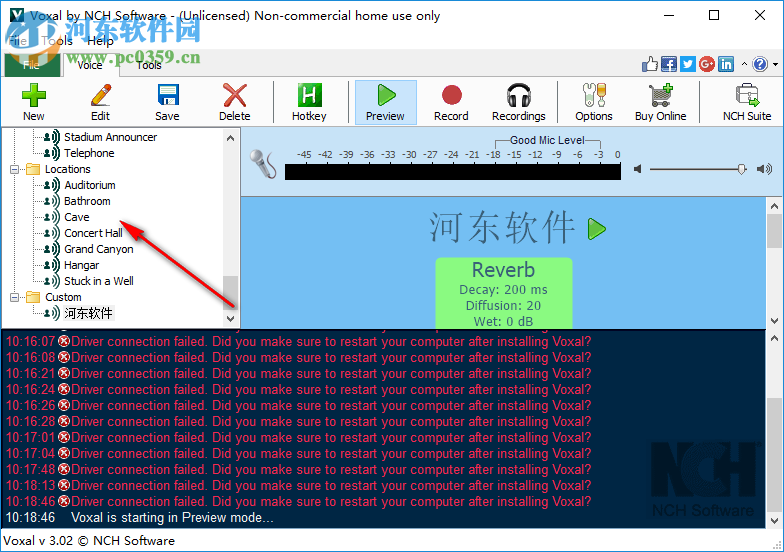Click the 10:16:07 driver error log entry
The height and width of the screenshot is (552, 784).
tap(298, 342)
